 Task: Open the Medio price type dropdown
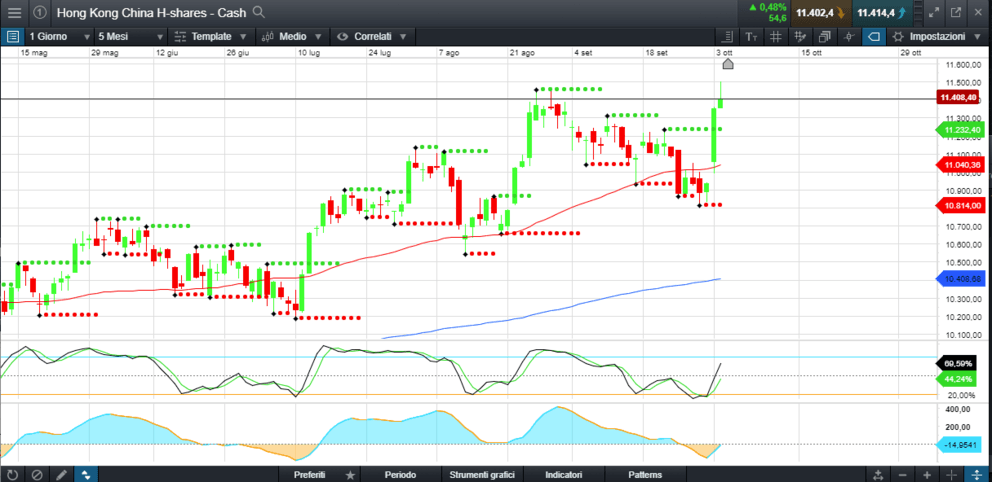pos(293,37)
